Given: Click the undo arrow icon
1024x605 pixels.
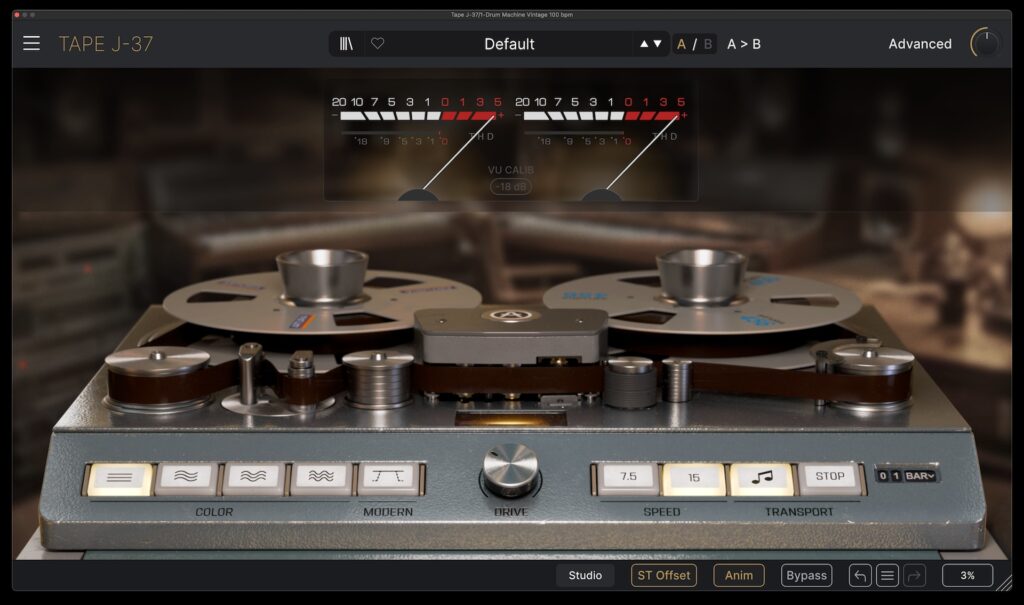Looking at the screenshot, I should pyautogui.click(x=860, y=575).
